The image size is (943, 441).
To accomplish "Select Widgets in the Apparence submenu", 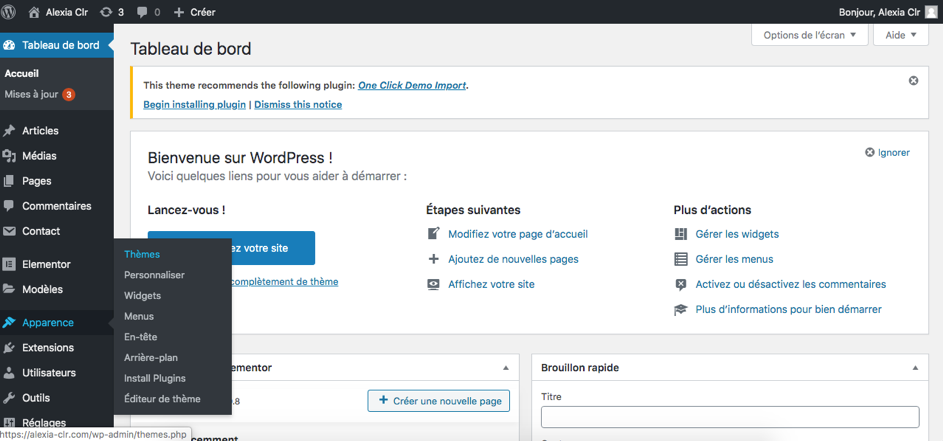I will tap(142, 295).
